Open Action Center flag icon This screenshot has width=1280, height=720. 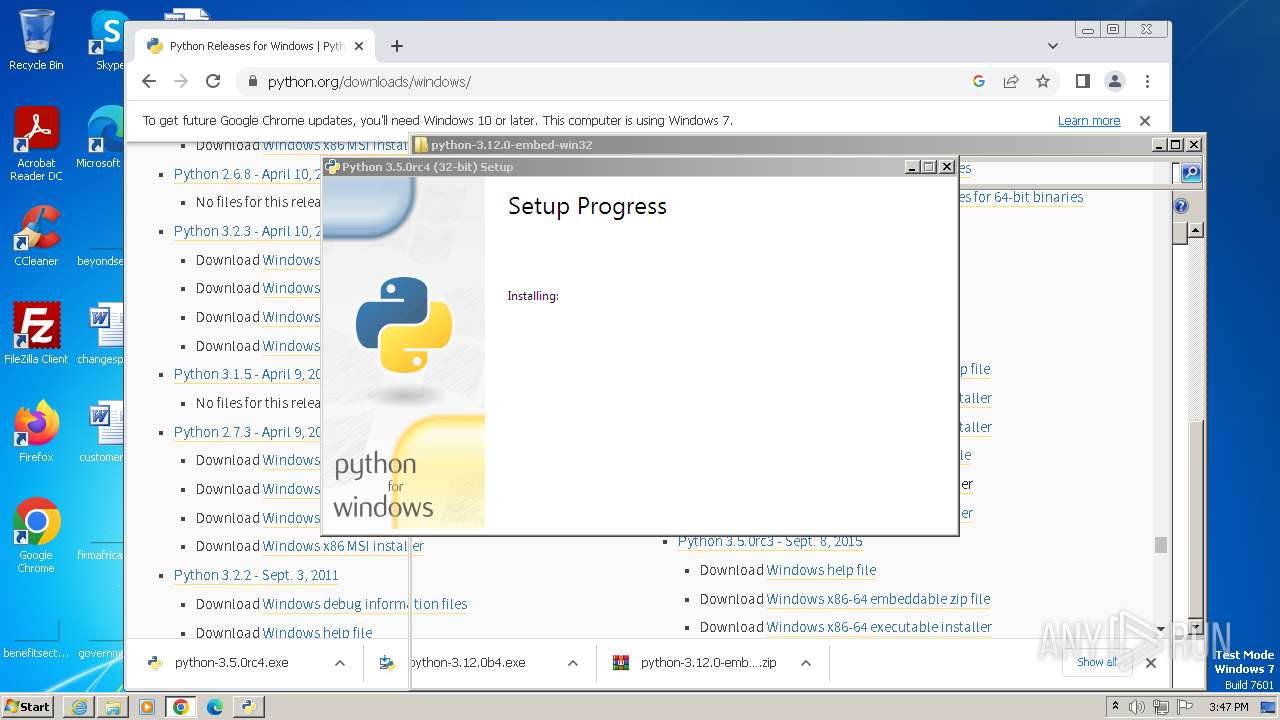(1185, 707)
